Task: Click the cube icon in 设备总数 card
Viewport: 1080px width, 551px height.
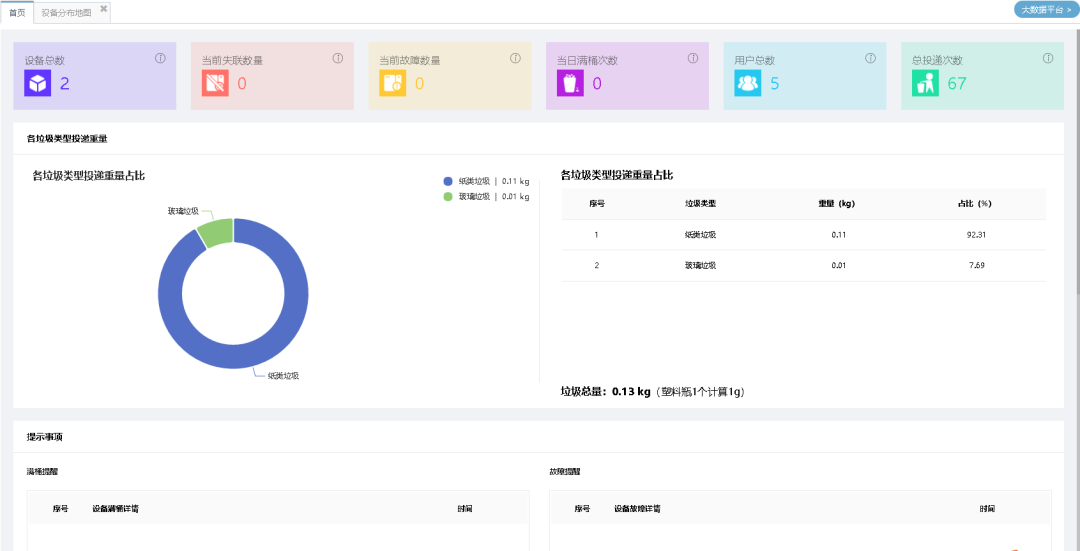Action: click(38, 84)
